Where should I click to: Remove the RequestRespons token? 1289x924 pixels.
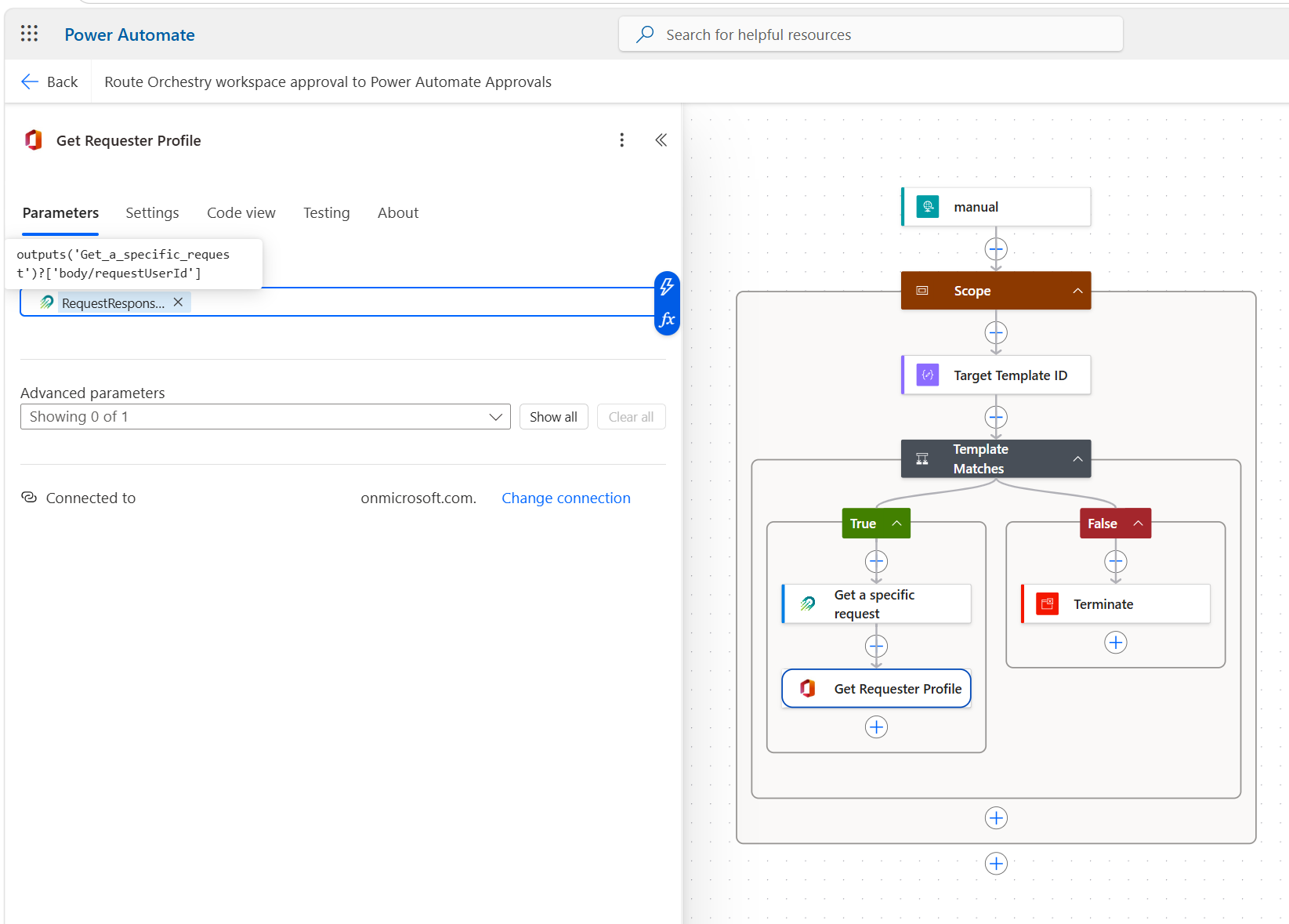(x=178, y=303)
